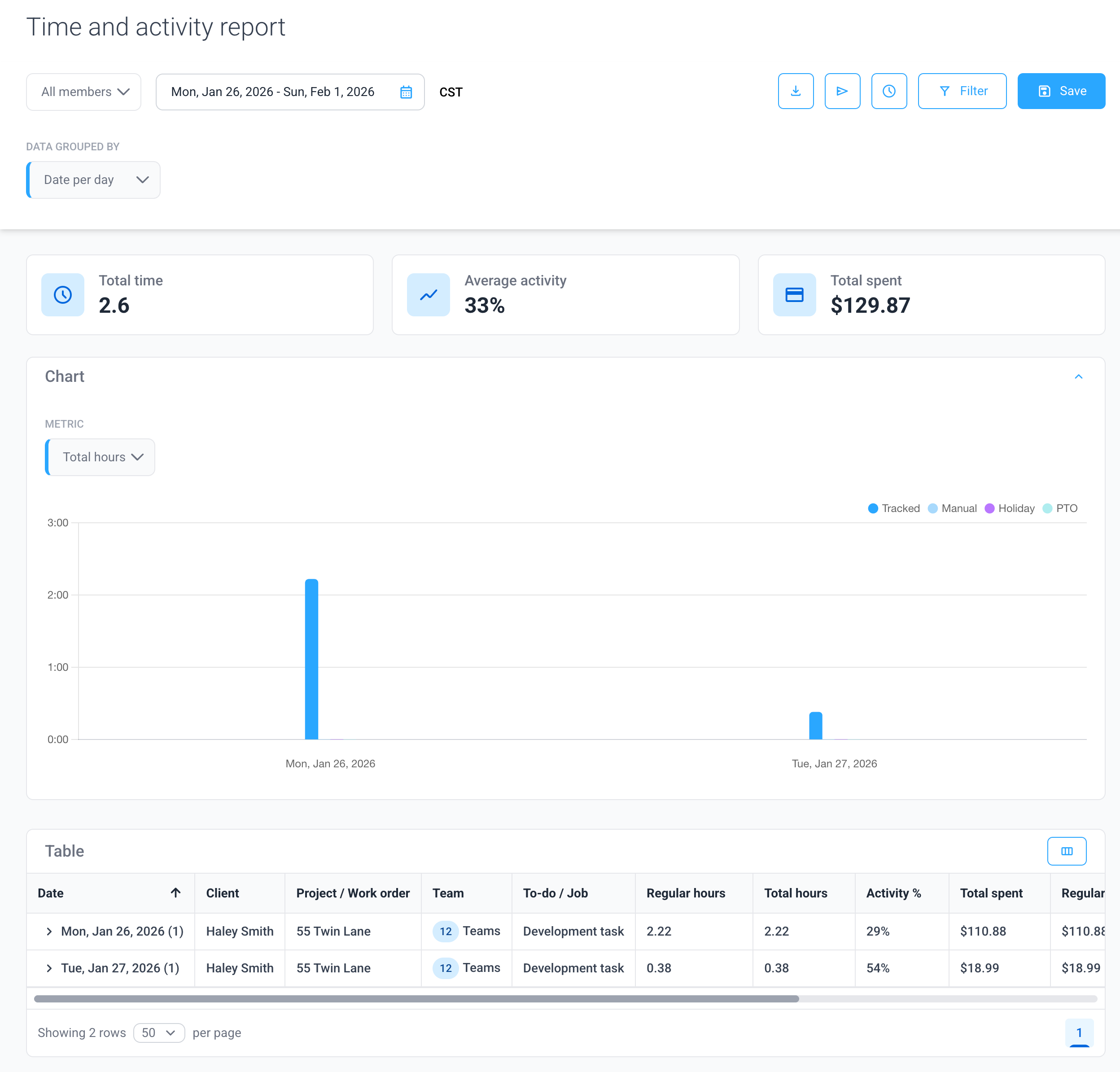Collapse the Chart section chevron
Screen dimensions: 1120x1072
click(1078, 376)
